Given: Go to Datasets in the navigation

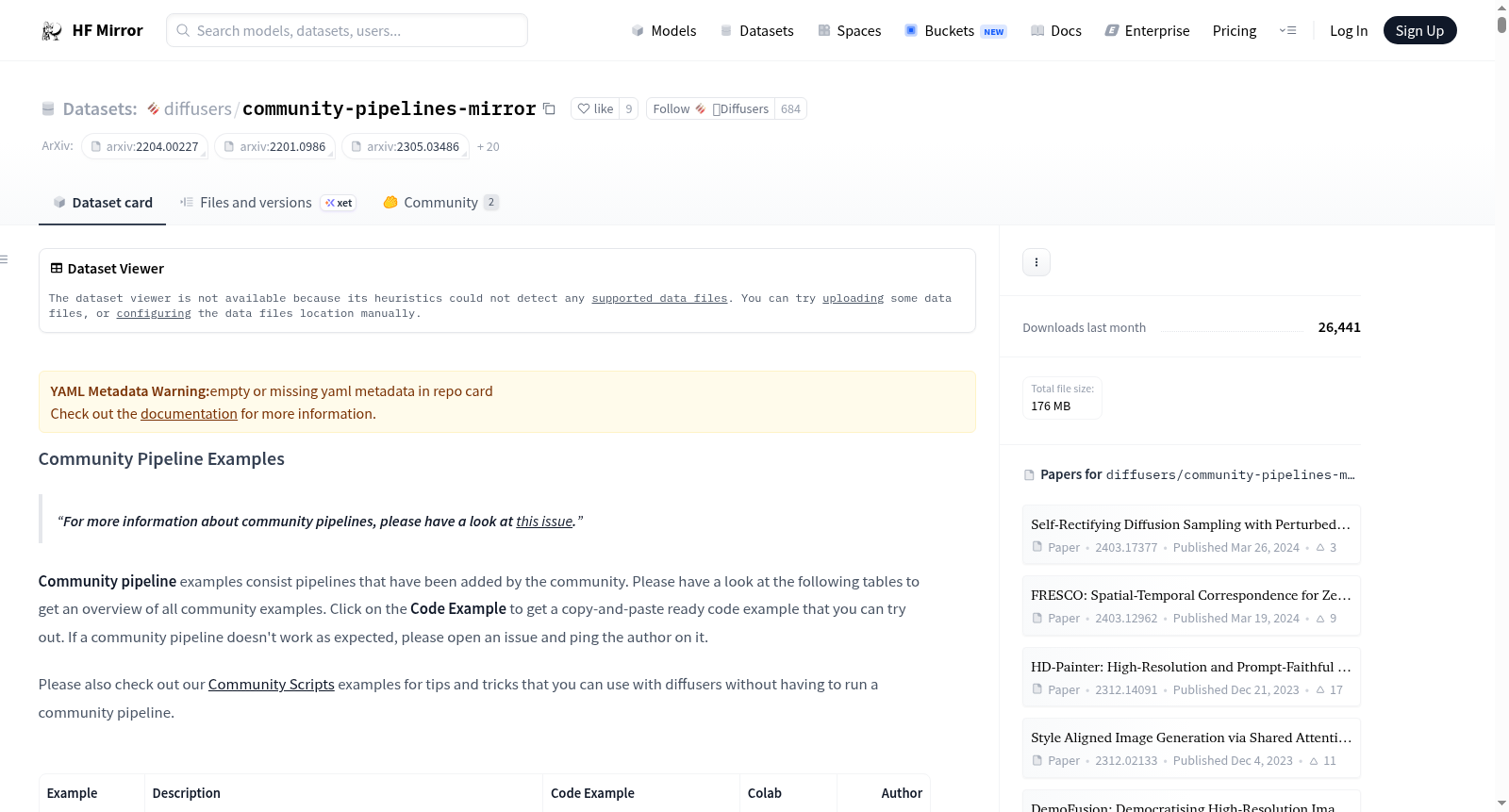Looking at the screenshot, I should click(x=756, y=31).
